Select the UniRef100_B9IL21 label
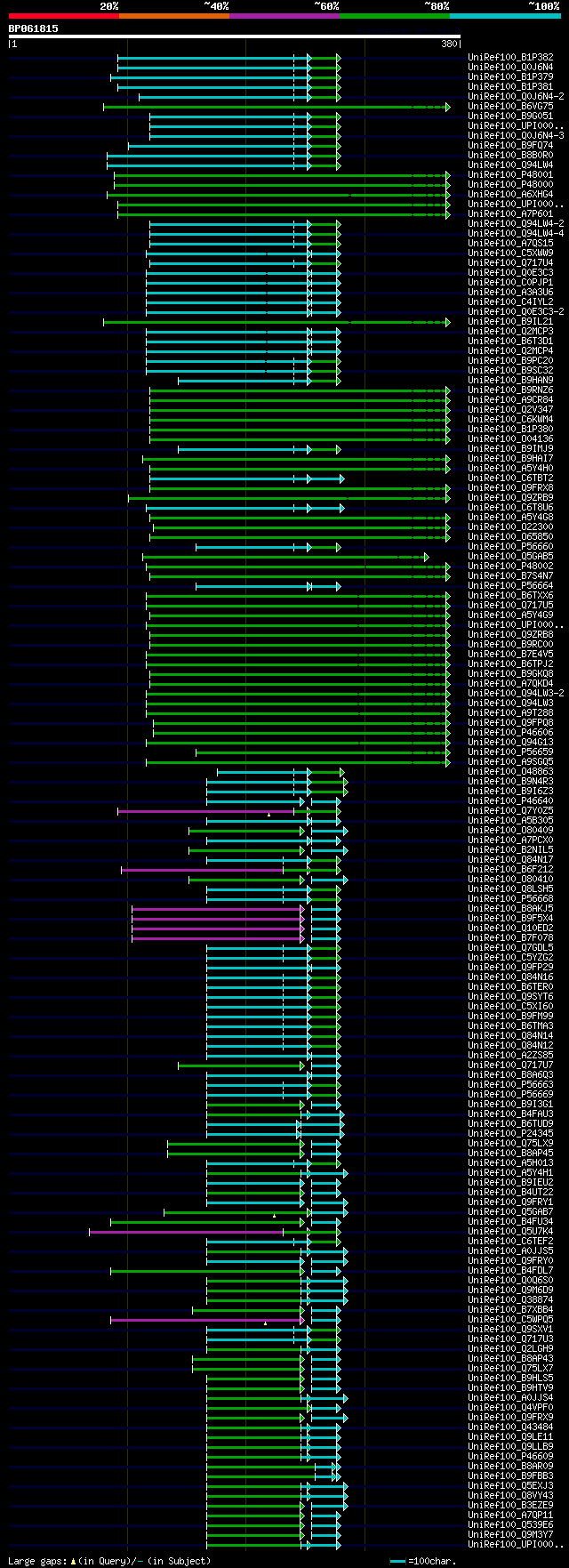Image resolution: width=569 pixels, height=1568 pixels. pos(510,322)
